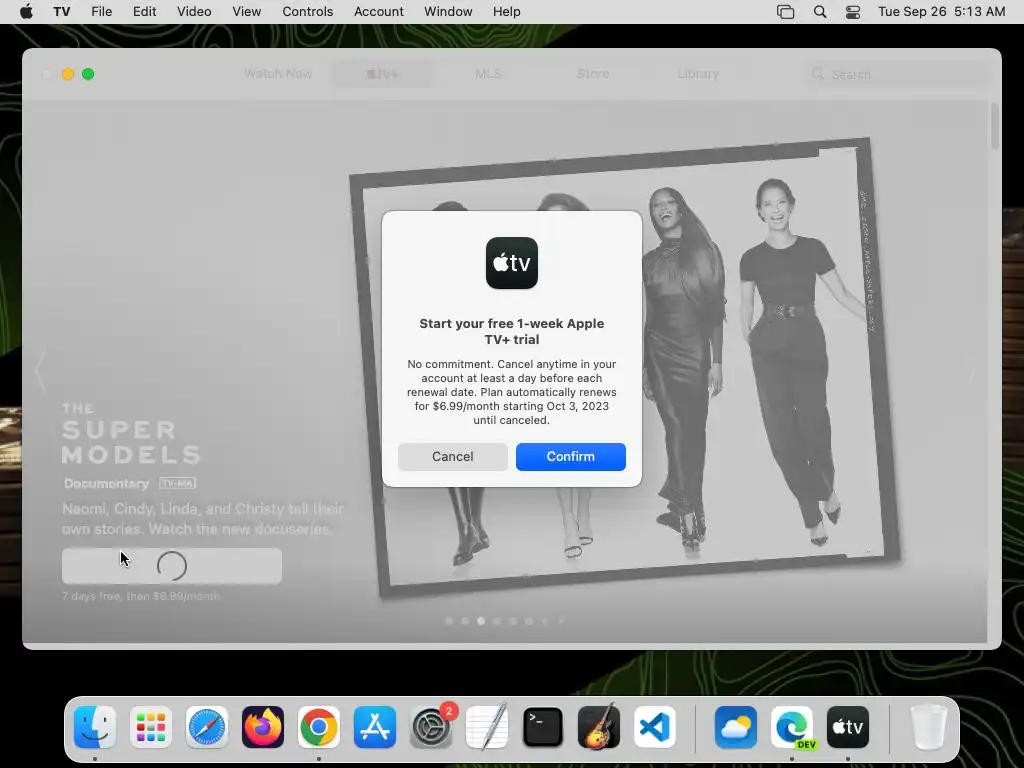Viewport: 1024px width, 768px height.
Task: Switch to the Library tab
Action: 697,74
